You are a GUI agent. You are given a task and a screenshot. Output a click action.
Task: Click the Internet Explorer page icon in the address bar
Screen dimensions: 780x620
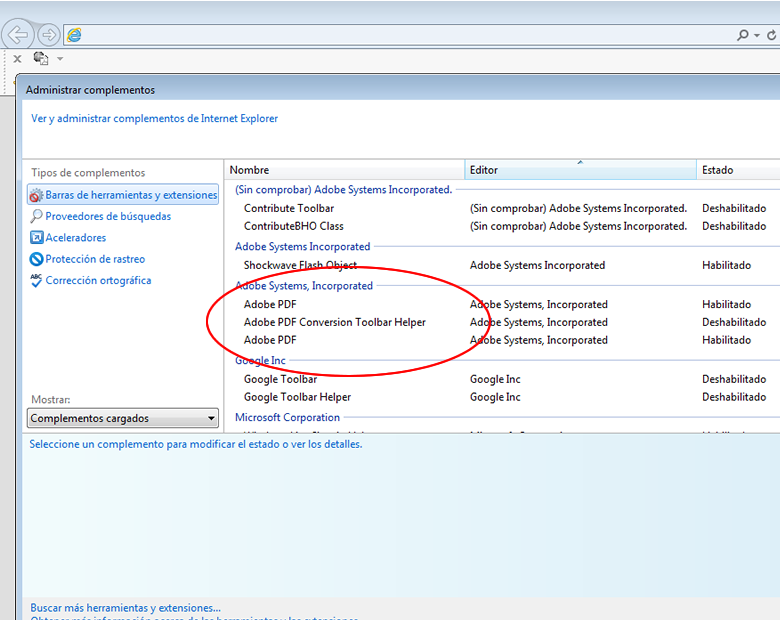tap(74, 35)
